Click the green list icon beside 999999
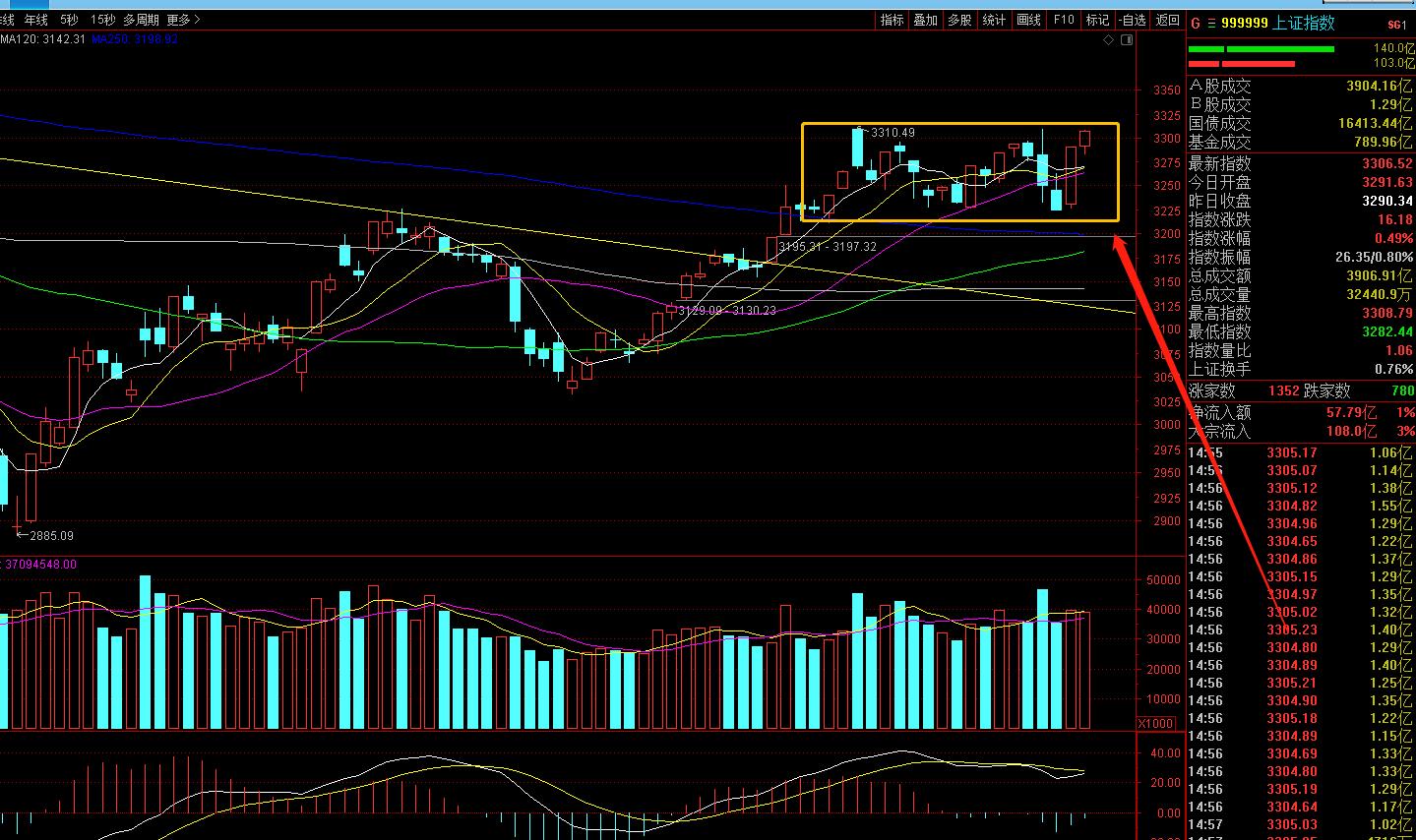 (x=1211, y=24)
